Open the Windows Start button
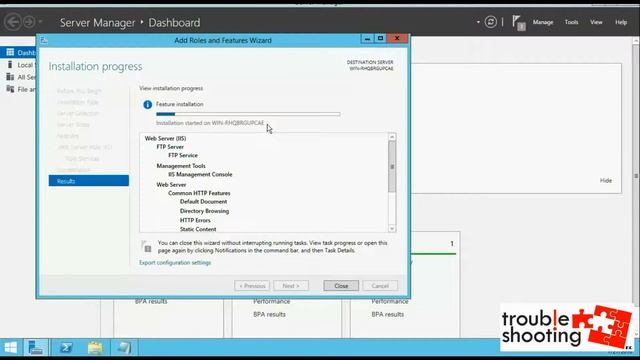Image resolution: width=640 pixels, height=360 pixels. [10, 348]
